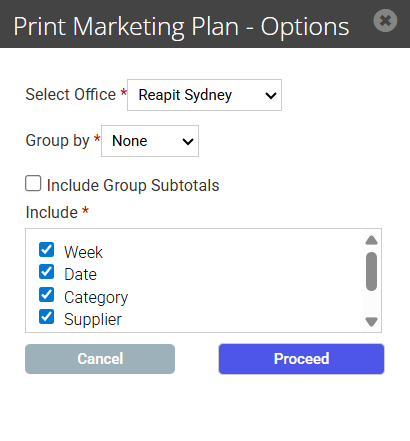410x441 pixels.
Task: Click the Date label text
Action: coord(80,274)
